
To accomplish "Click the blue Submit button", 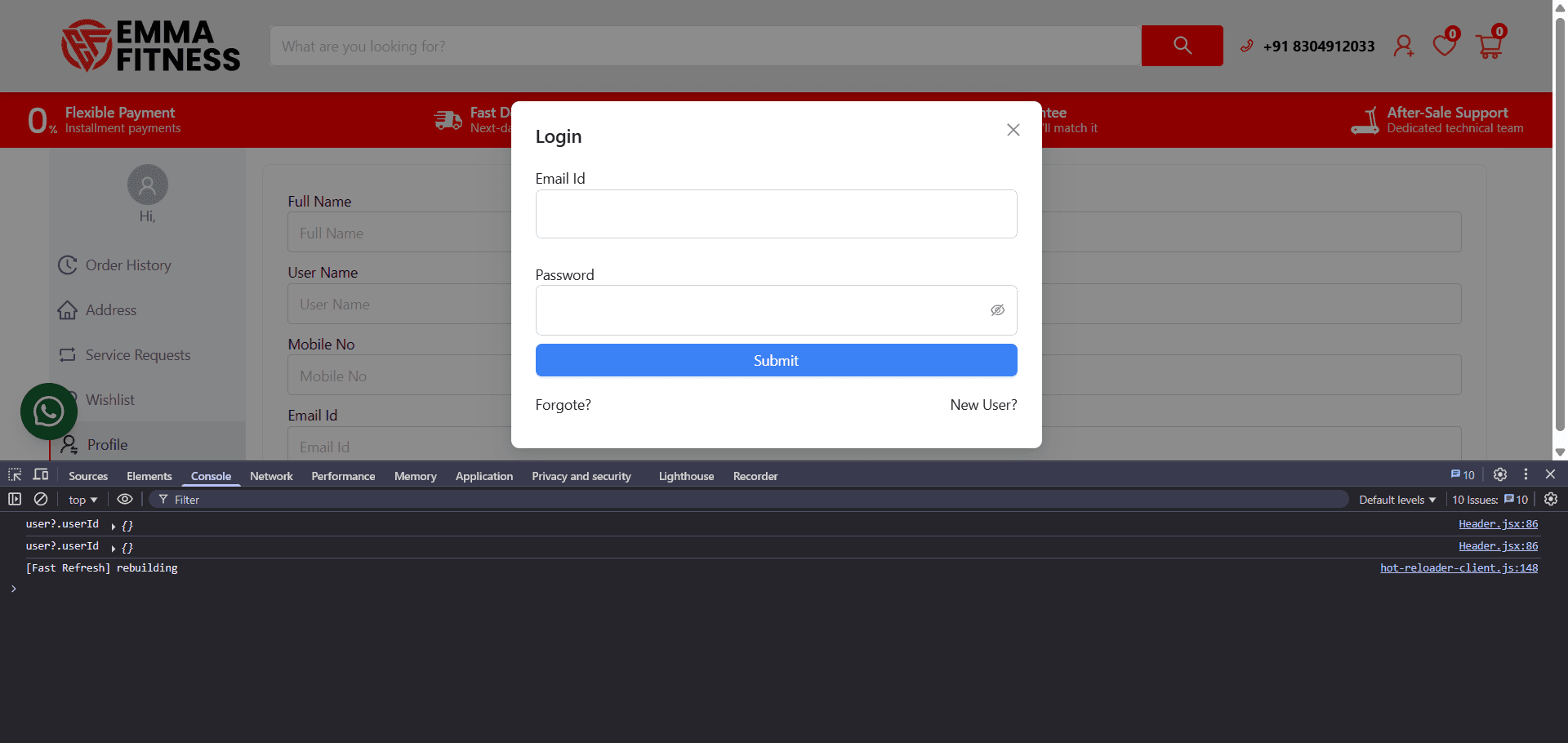I will 776,360.
